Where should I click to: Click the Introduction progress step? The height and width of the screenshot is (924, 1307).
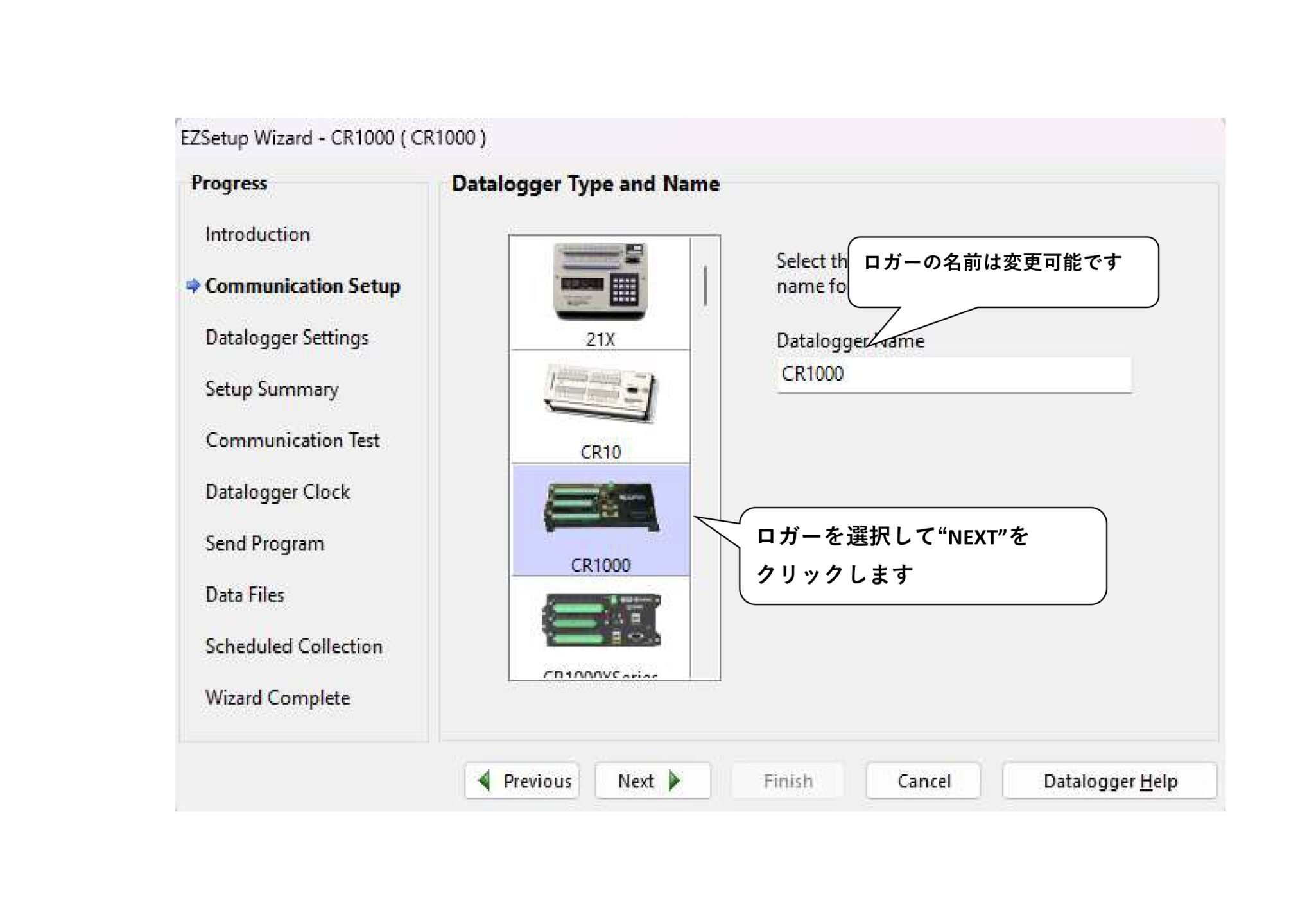(257, 235)
